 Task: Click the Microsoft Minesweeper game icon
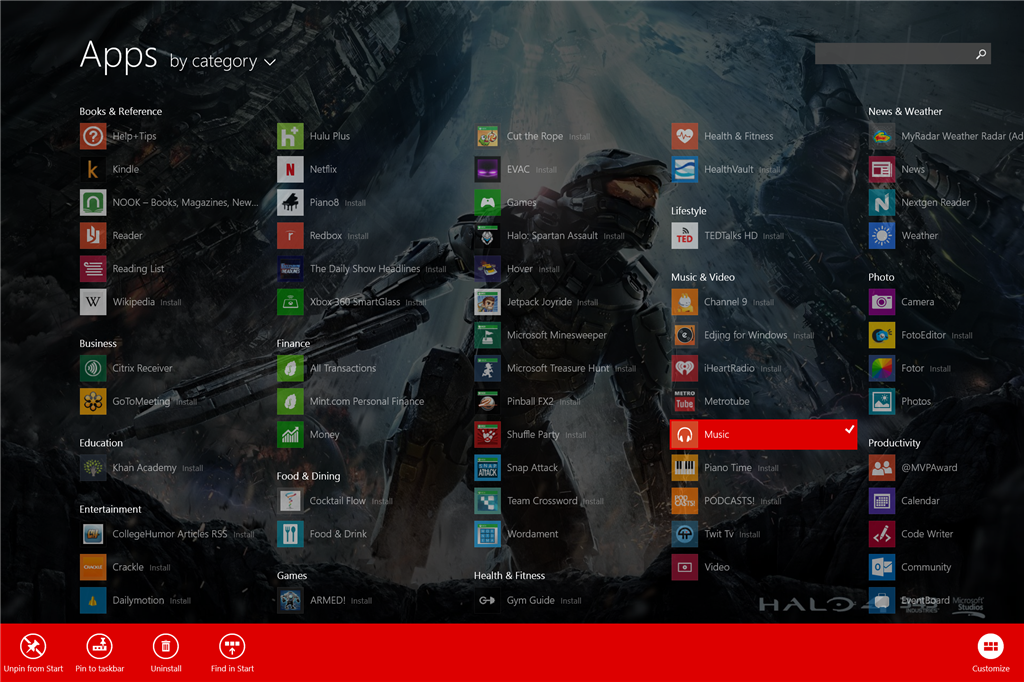pyautogui.click(x=487, y=334)
